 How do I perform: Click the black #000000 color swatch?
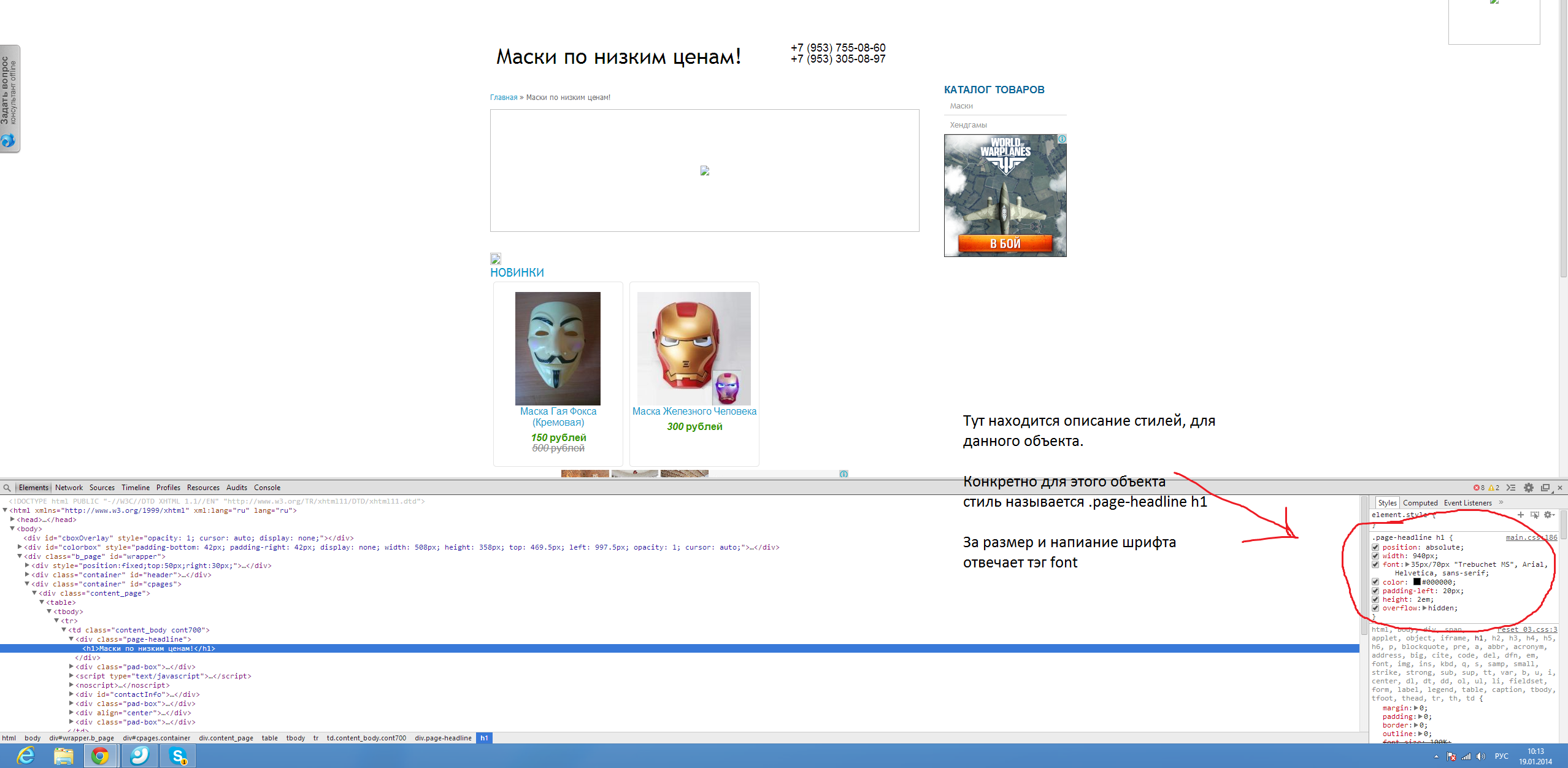click(1416, 582)
